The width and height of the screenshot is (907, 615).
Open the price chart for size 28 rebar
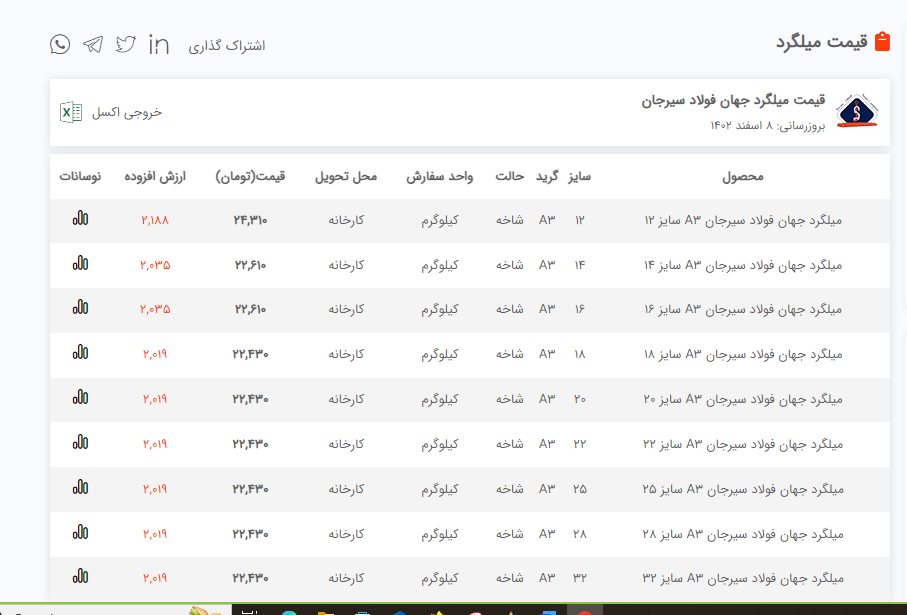click(80, 532)
